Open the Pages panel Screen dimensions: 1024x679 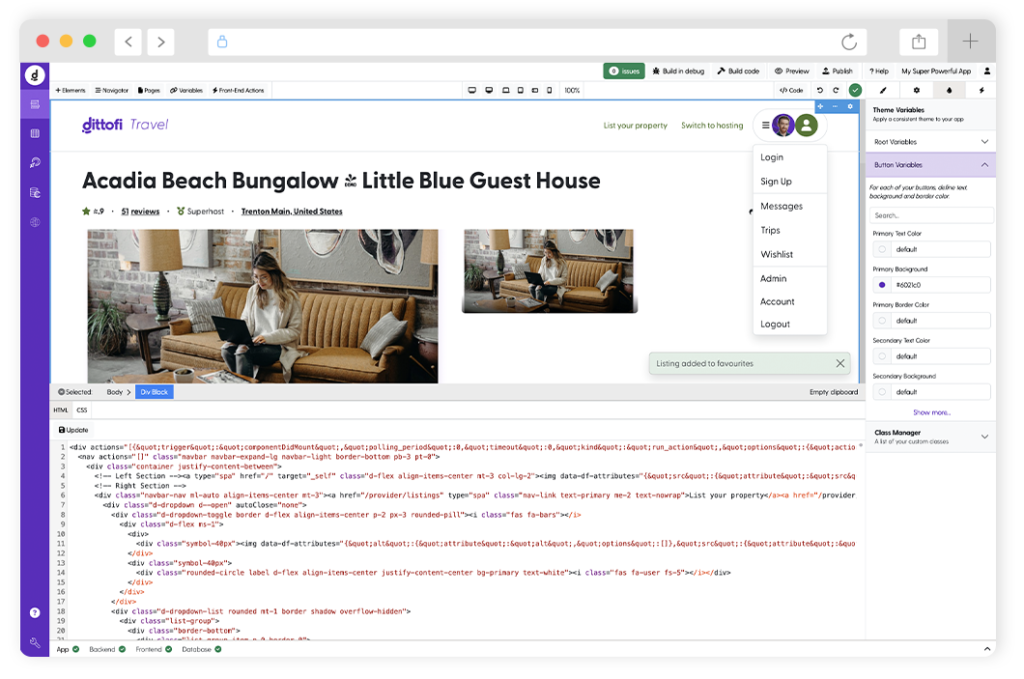[149, 90]
